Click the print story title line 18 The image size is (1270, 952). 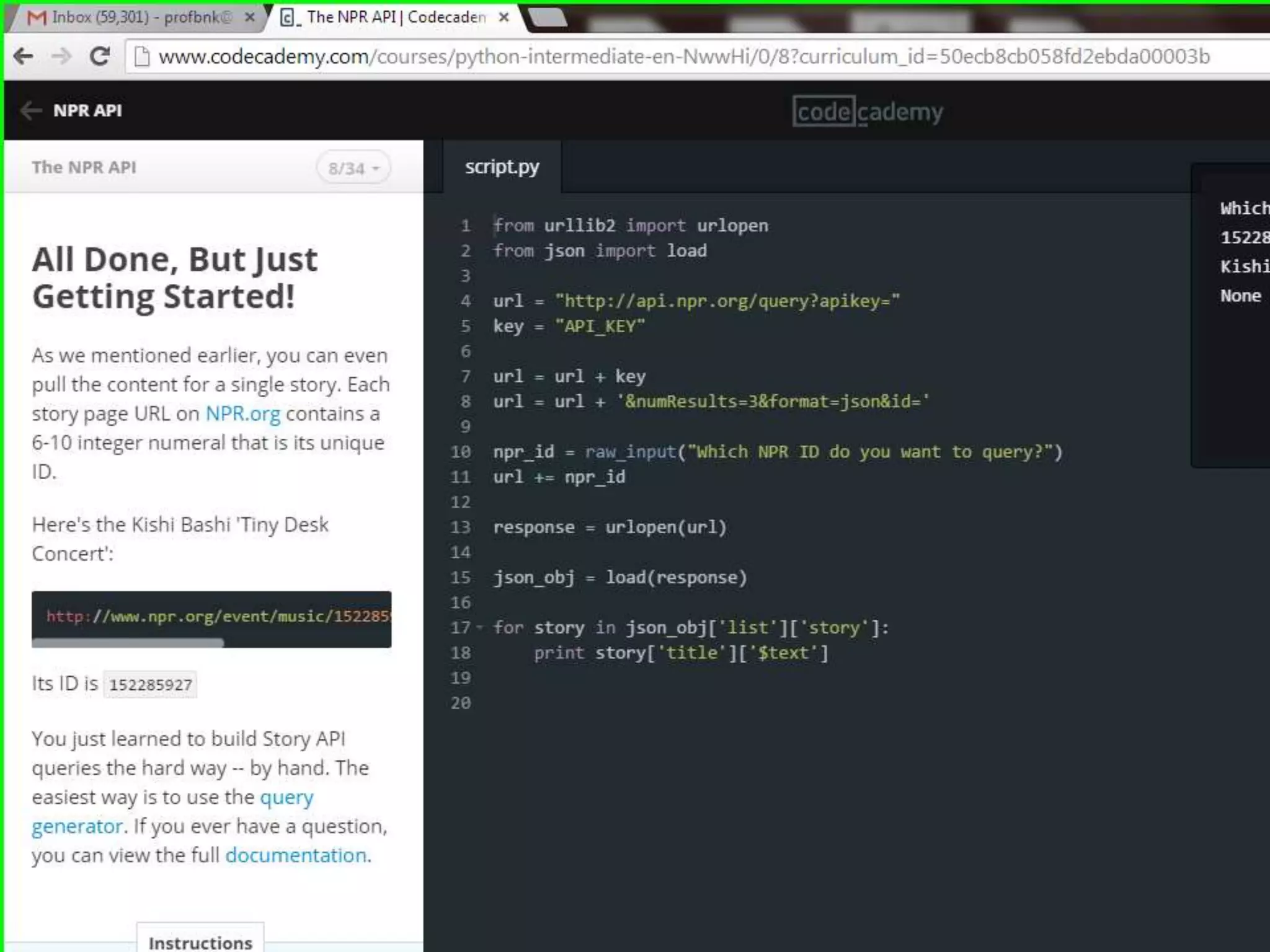(x=682, y=653)
